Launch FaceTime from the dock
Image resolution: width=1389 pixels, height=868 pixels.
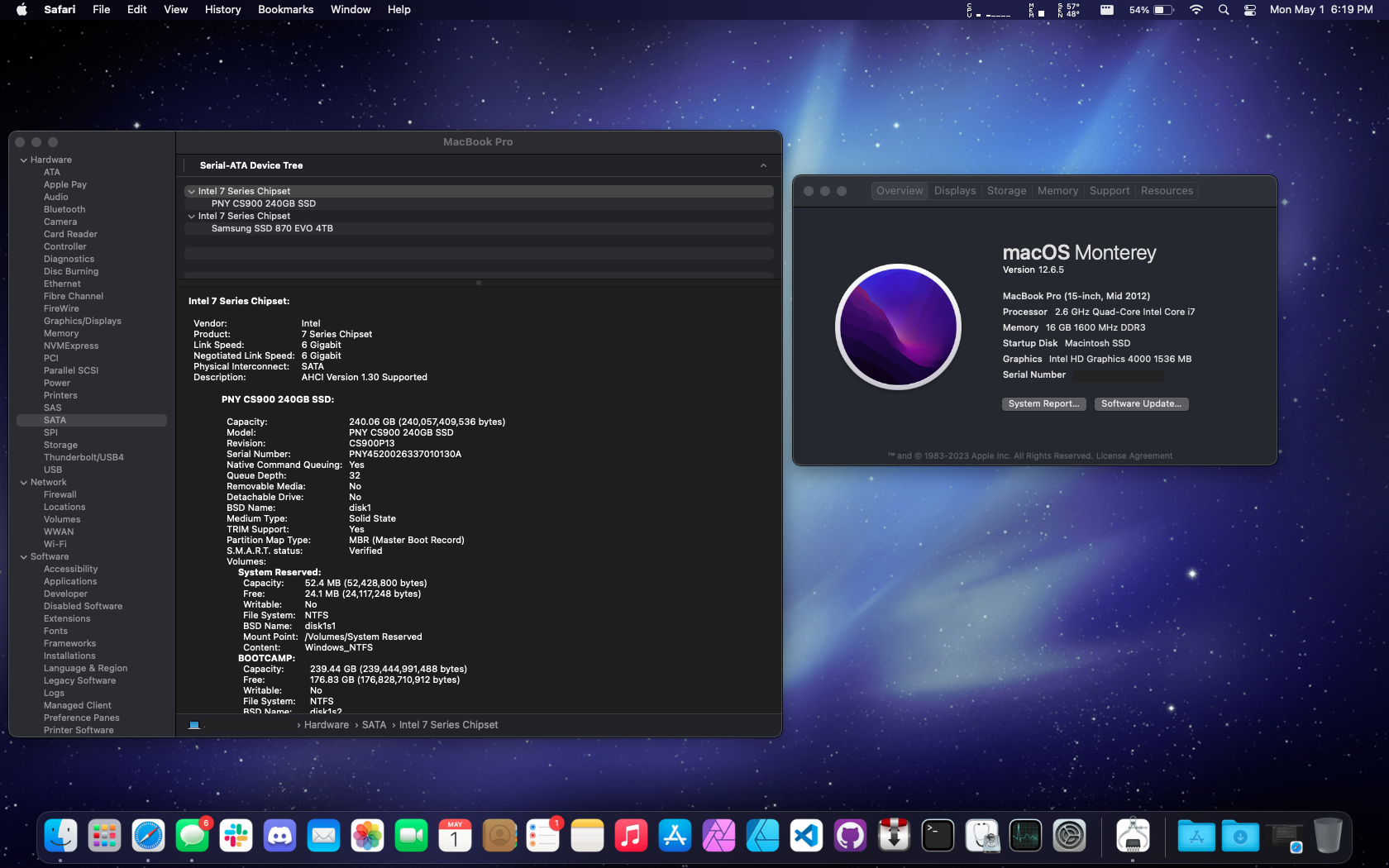tap(412, 836)
